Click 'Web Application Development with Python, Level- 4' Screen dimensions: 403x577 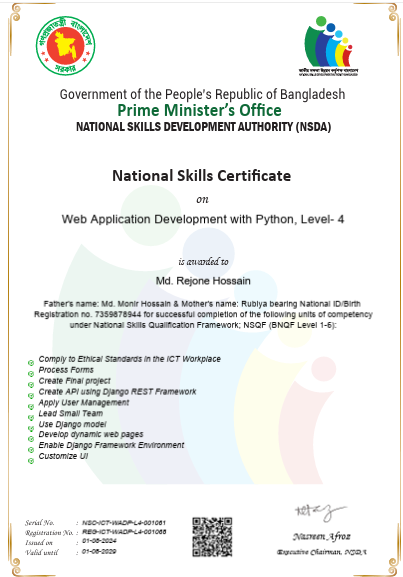click(x=203, y=219)
